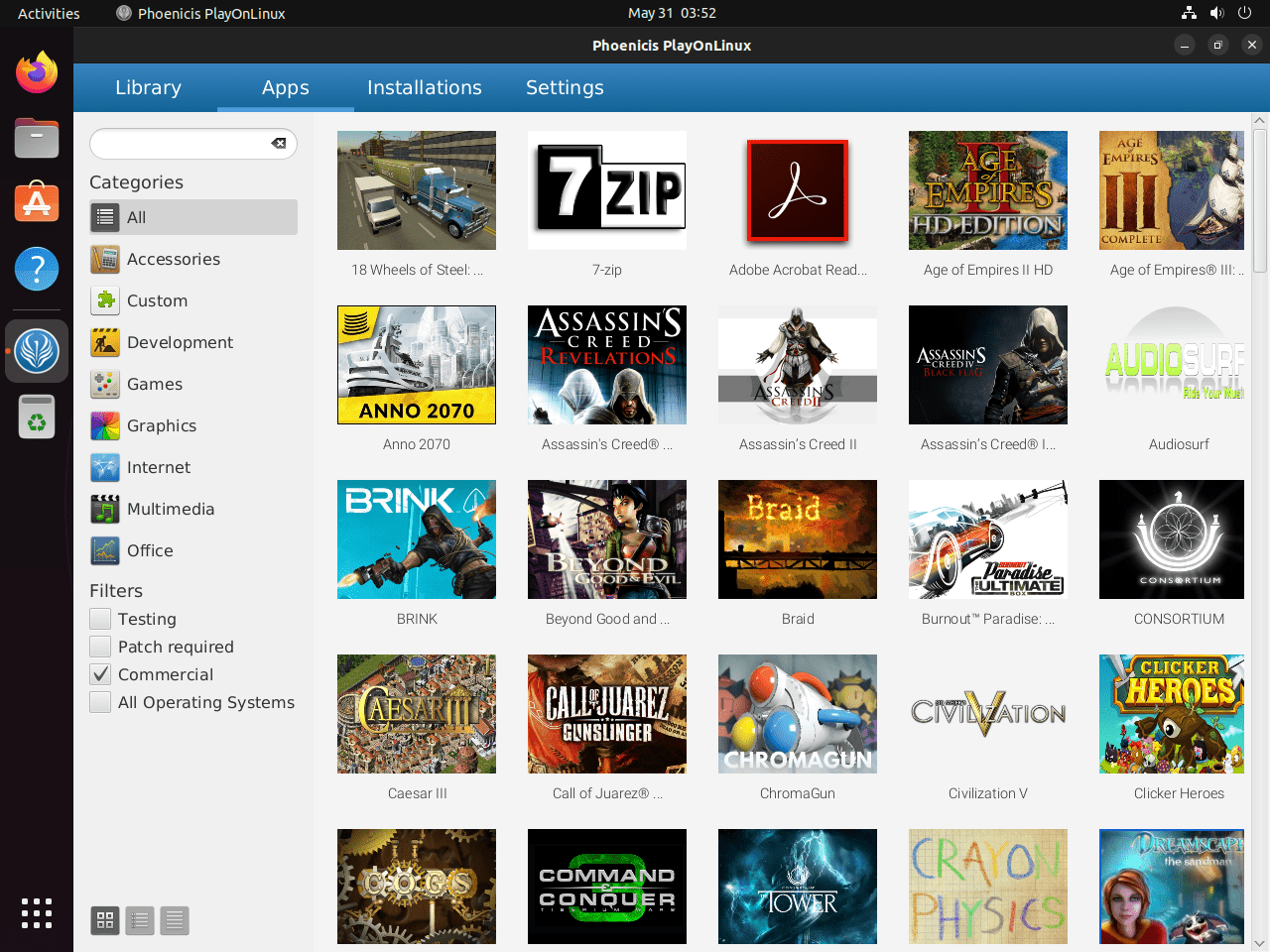The height and width of the screenshot is (952, 1270).
Task: Switch to the Library tab
Action: pyautogui.click(x=148, y=87)
